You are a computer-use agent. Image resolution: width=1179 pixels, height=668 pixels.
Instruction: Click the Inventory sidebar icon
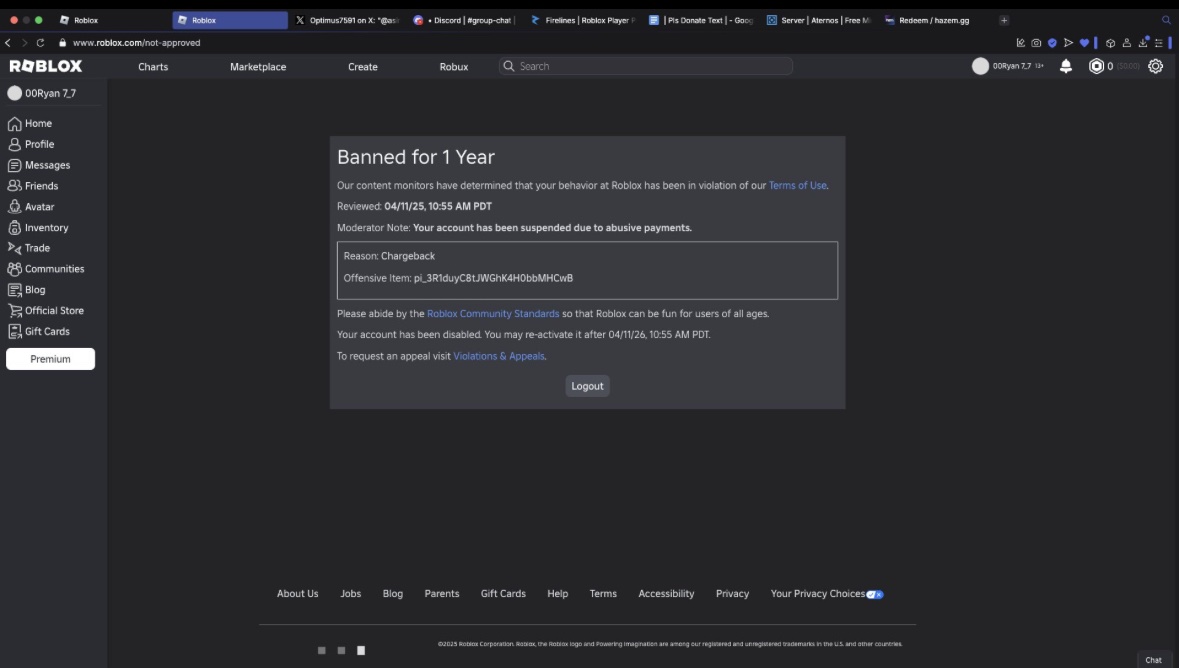(x=14, y=228)
